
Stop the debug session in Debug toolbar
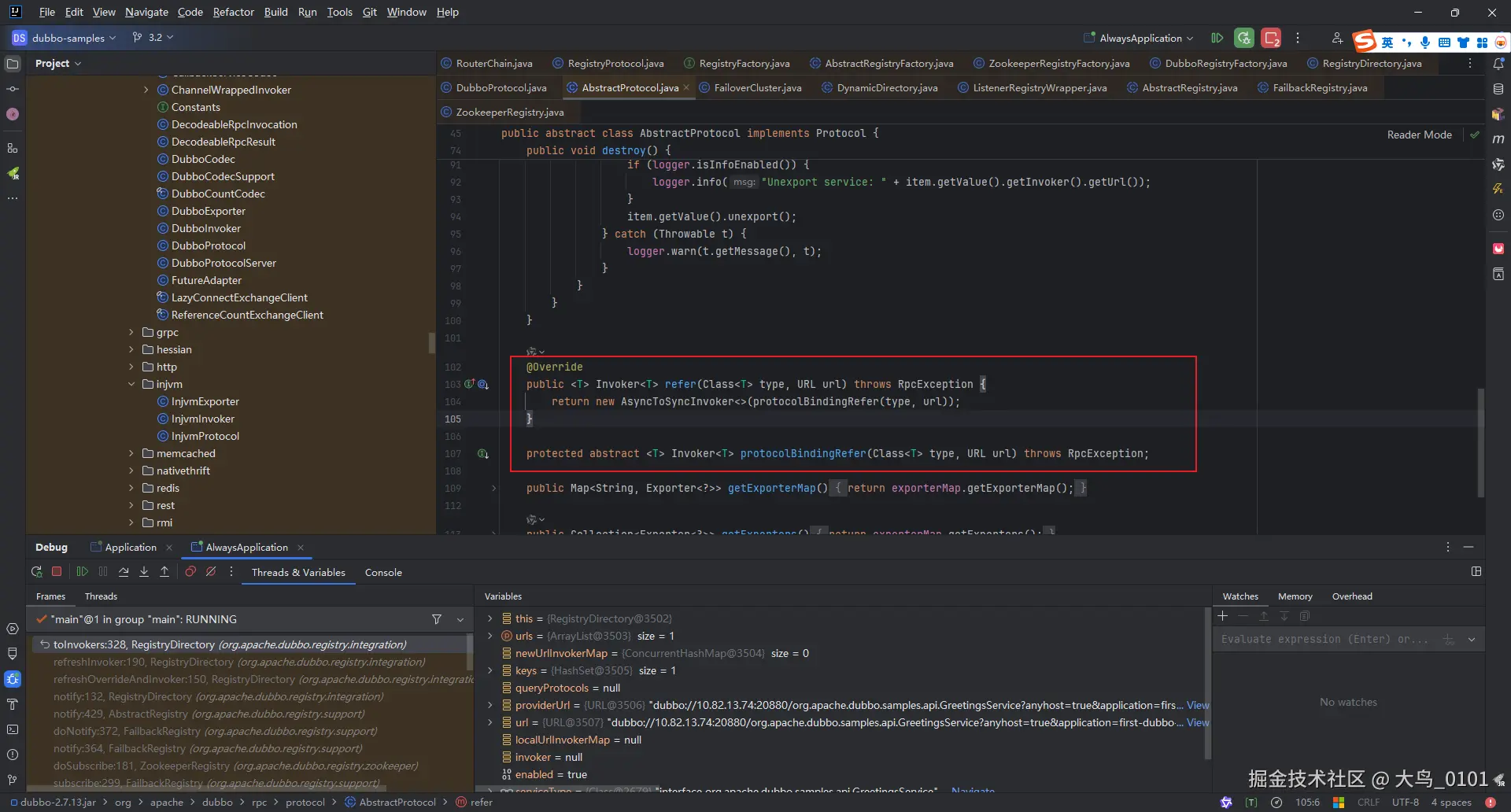point(57,572)
